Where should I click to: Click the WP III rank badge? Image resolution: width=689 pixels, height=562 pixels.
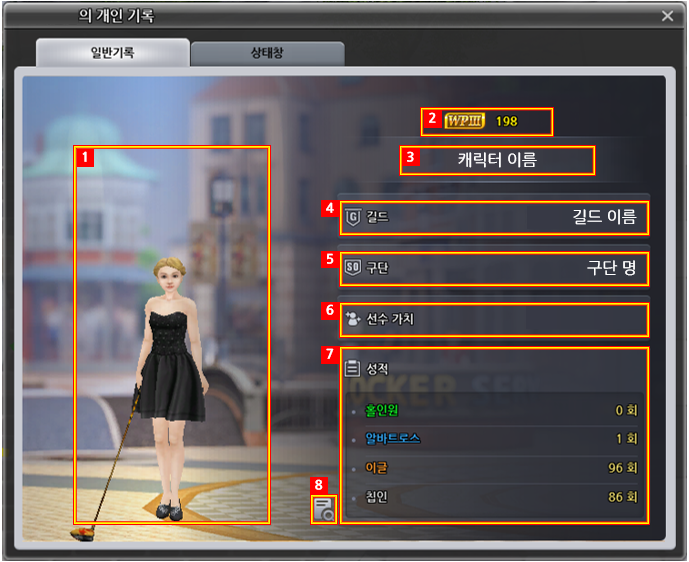464,121
